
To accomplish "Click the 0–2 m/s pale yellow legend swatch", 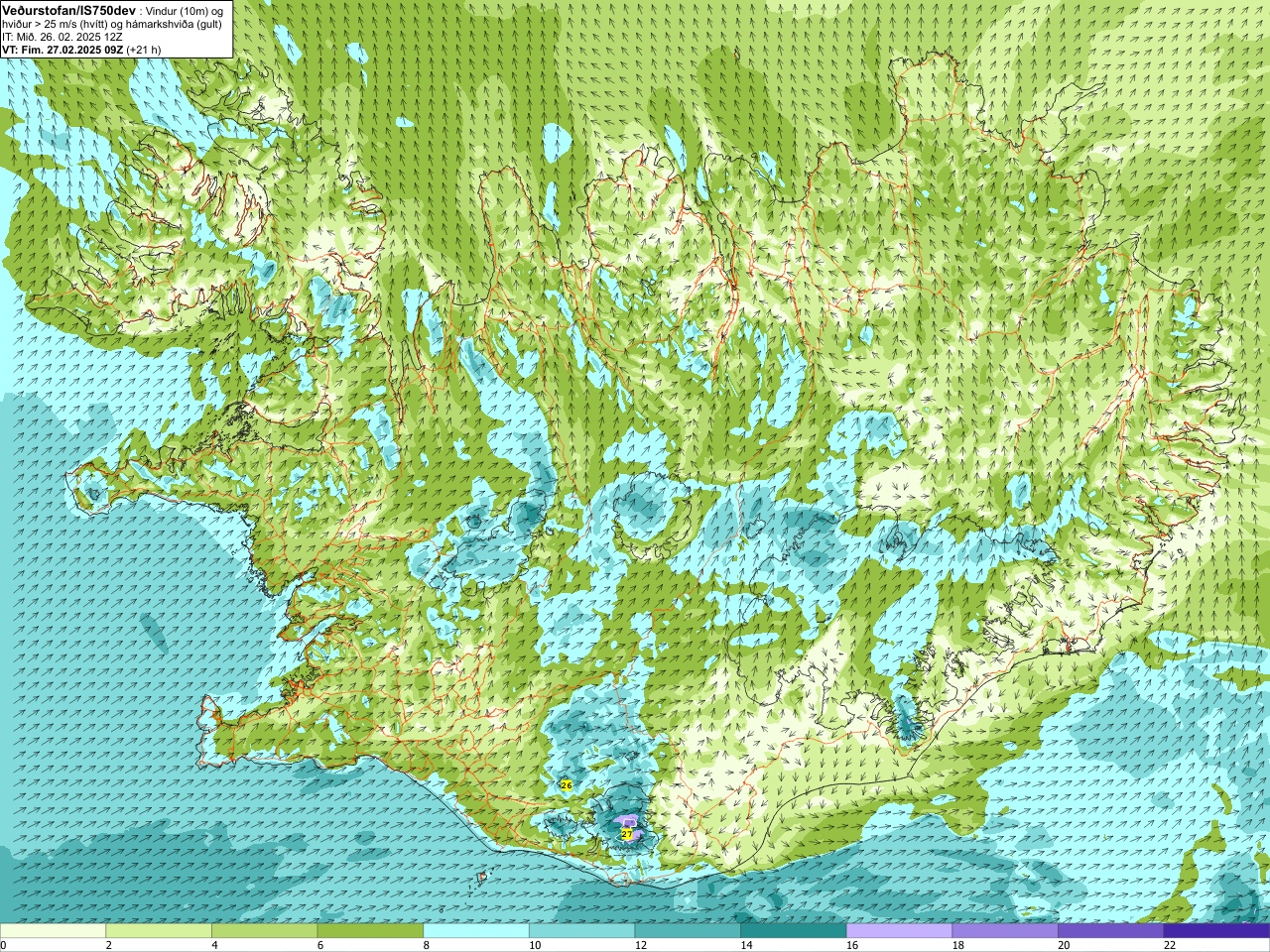I will (53, 931).
